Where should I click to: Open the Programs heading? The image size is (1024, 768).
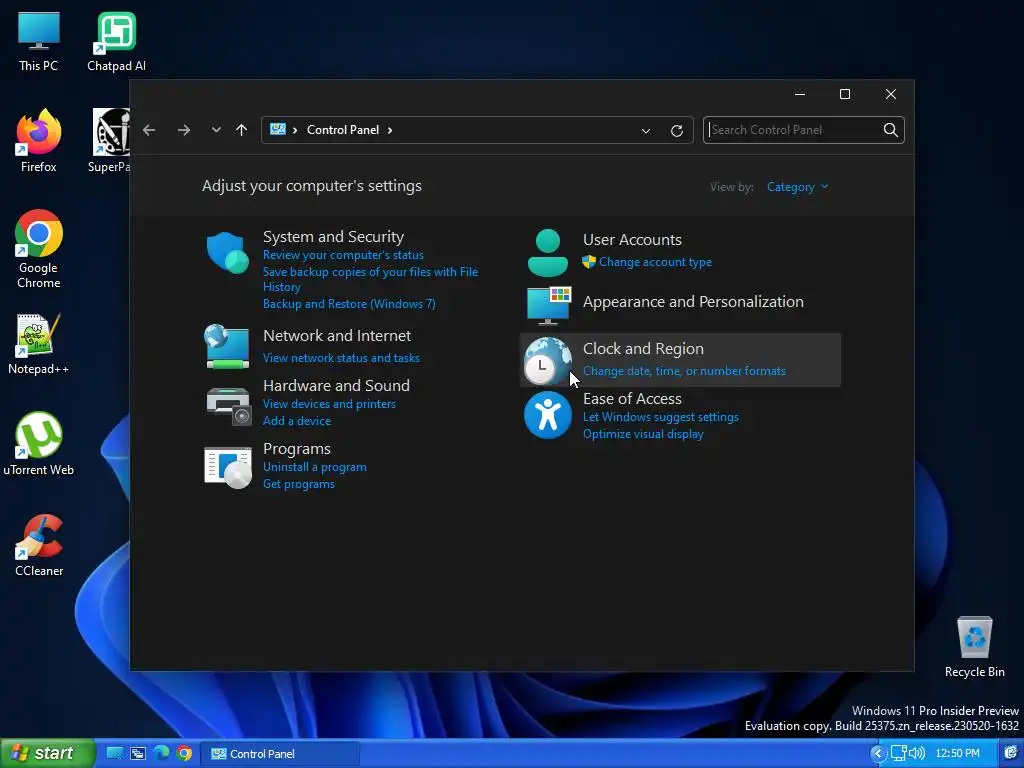(x=296, y=449)
